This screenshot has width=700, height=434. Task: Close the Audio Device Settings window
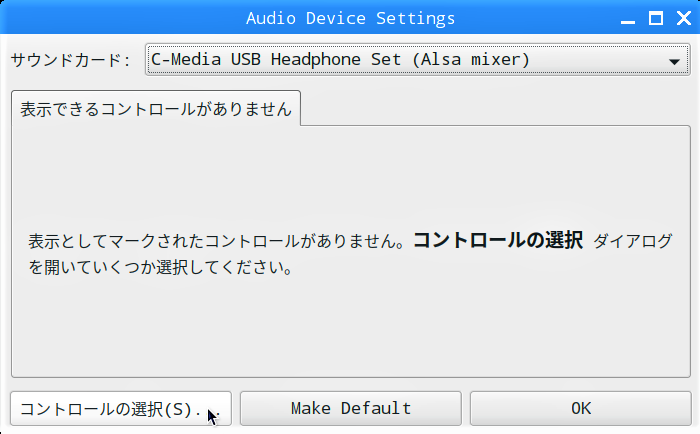pos(681,18)
